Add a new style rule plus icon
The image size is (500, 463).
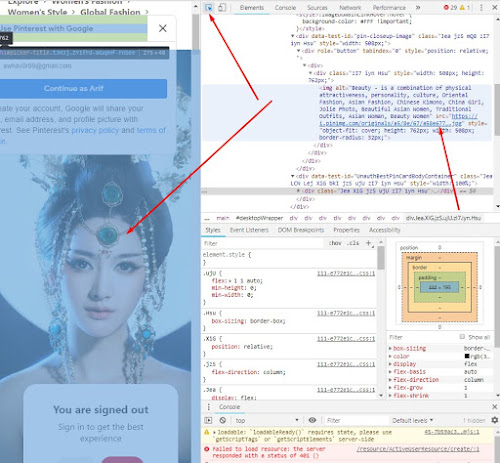point(369,243)
